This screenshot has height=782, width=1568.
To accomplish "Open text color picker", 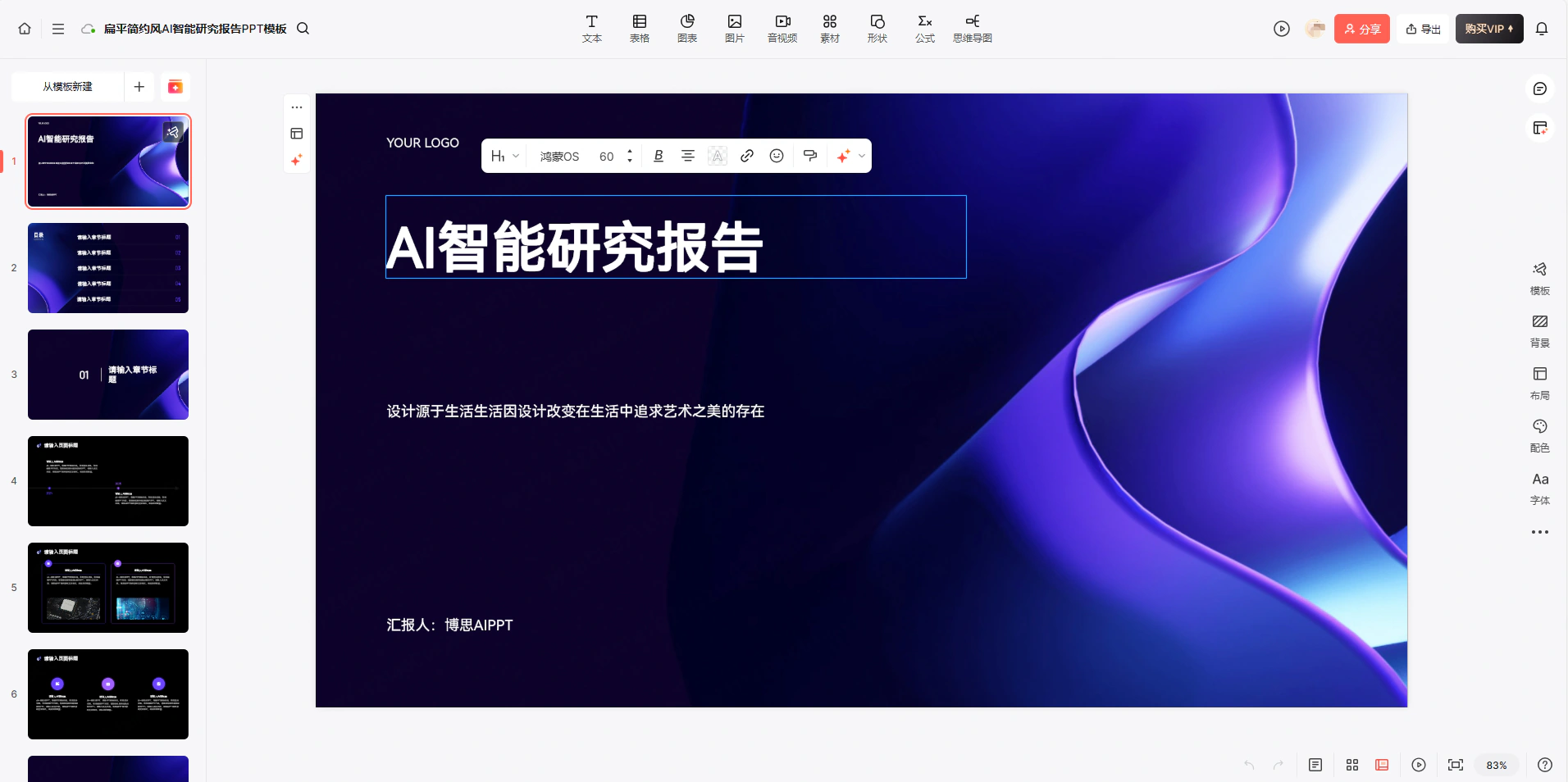I will (x=718, y=156).
